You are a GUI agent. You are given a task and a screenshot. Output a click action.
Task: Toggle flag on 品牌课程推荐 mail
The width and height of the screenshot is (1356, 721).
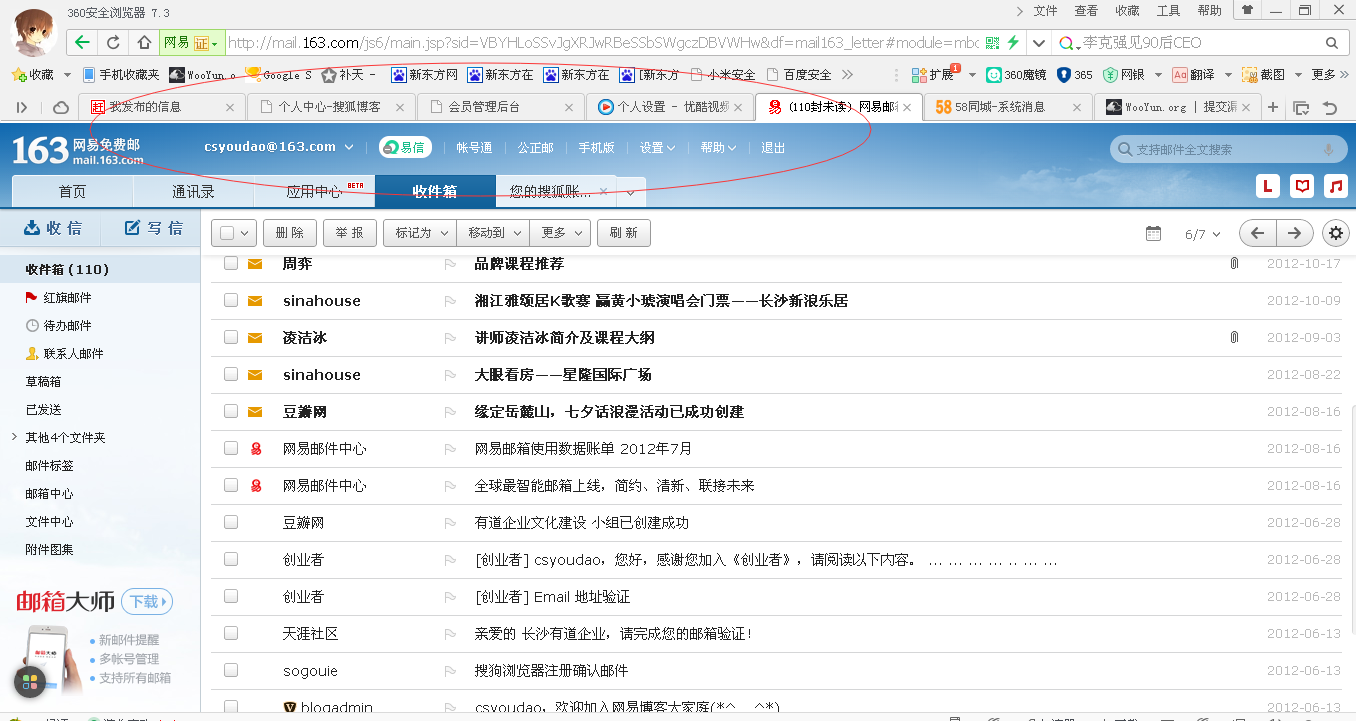click(450, 264)
